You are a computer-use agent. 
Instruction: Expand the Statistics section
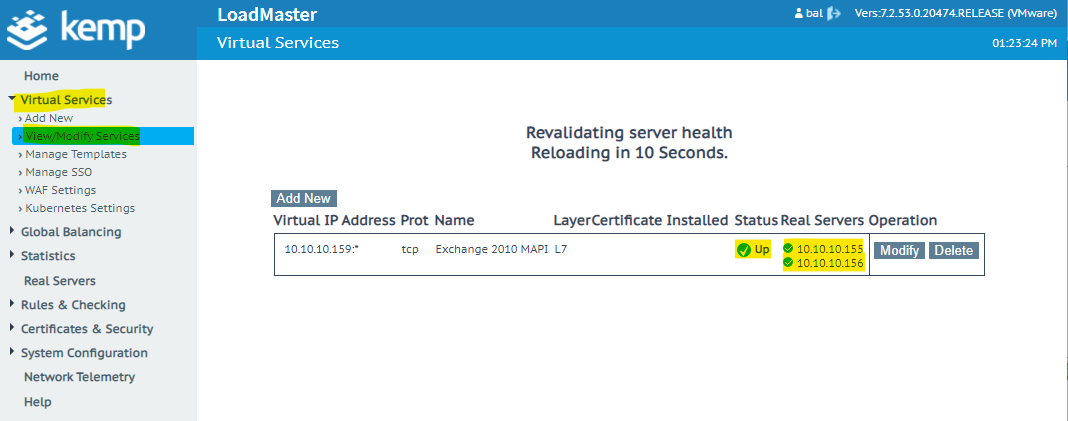[x=12, y=255]
